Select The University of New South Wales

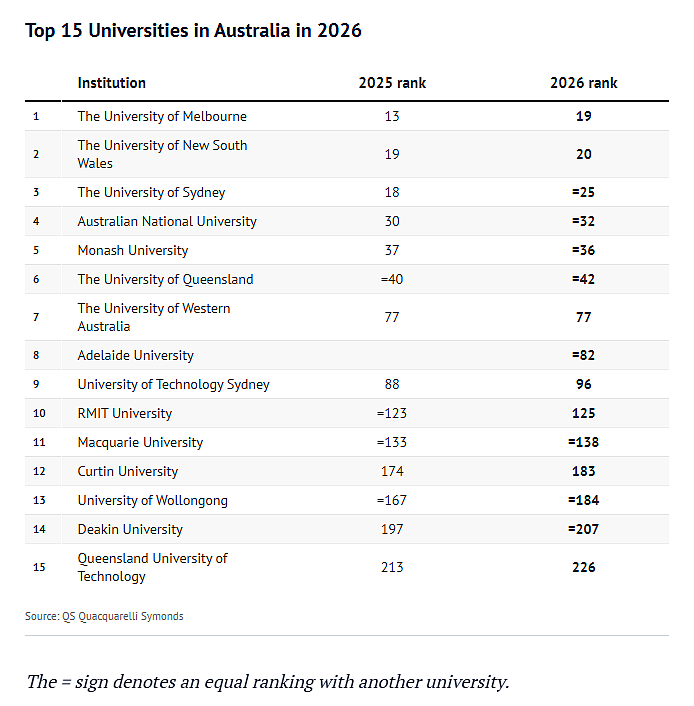pyautogui.click(x=162, y=154)
